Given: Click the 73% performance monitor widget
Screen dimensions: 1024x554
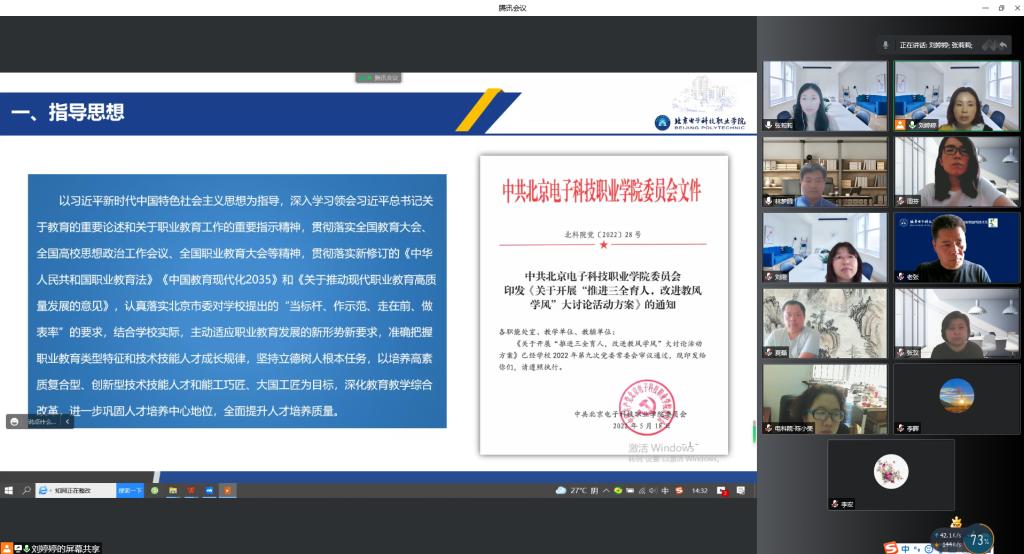Looking at the screenshot, I should click(978, 540).
